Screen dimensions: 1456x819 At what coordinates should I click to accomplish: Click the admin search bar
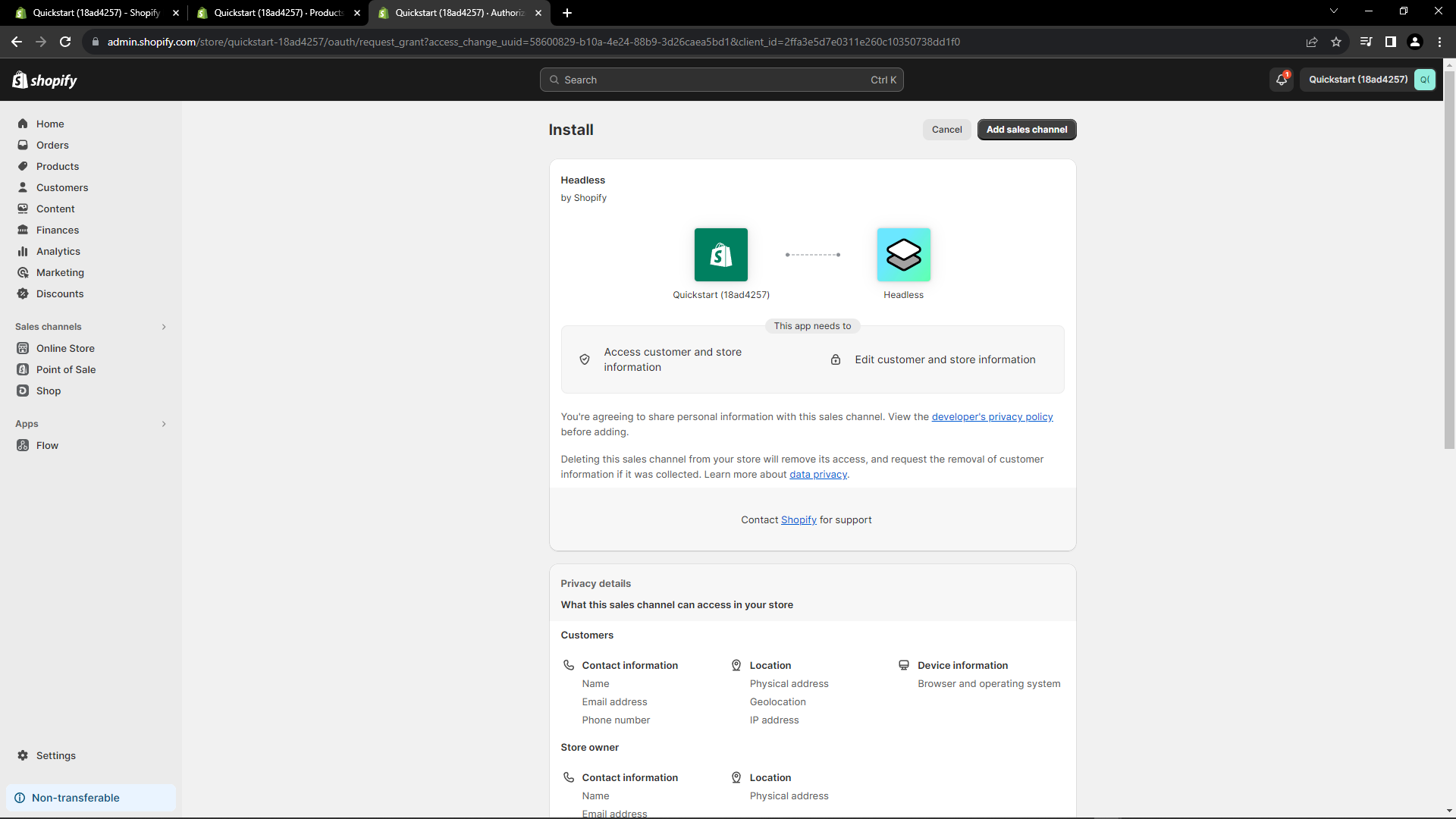720,79
